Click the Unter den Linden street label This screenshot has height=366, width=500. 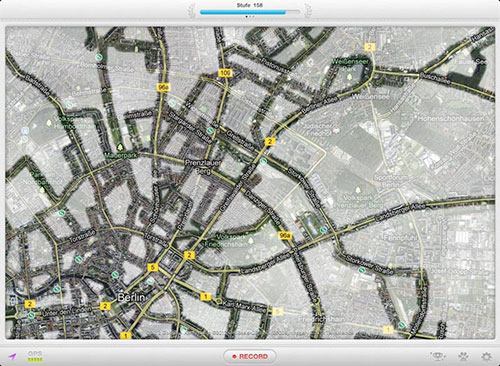[x=66, y=312]
